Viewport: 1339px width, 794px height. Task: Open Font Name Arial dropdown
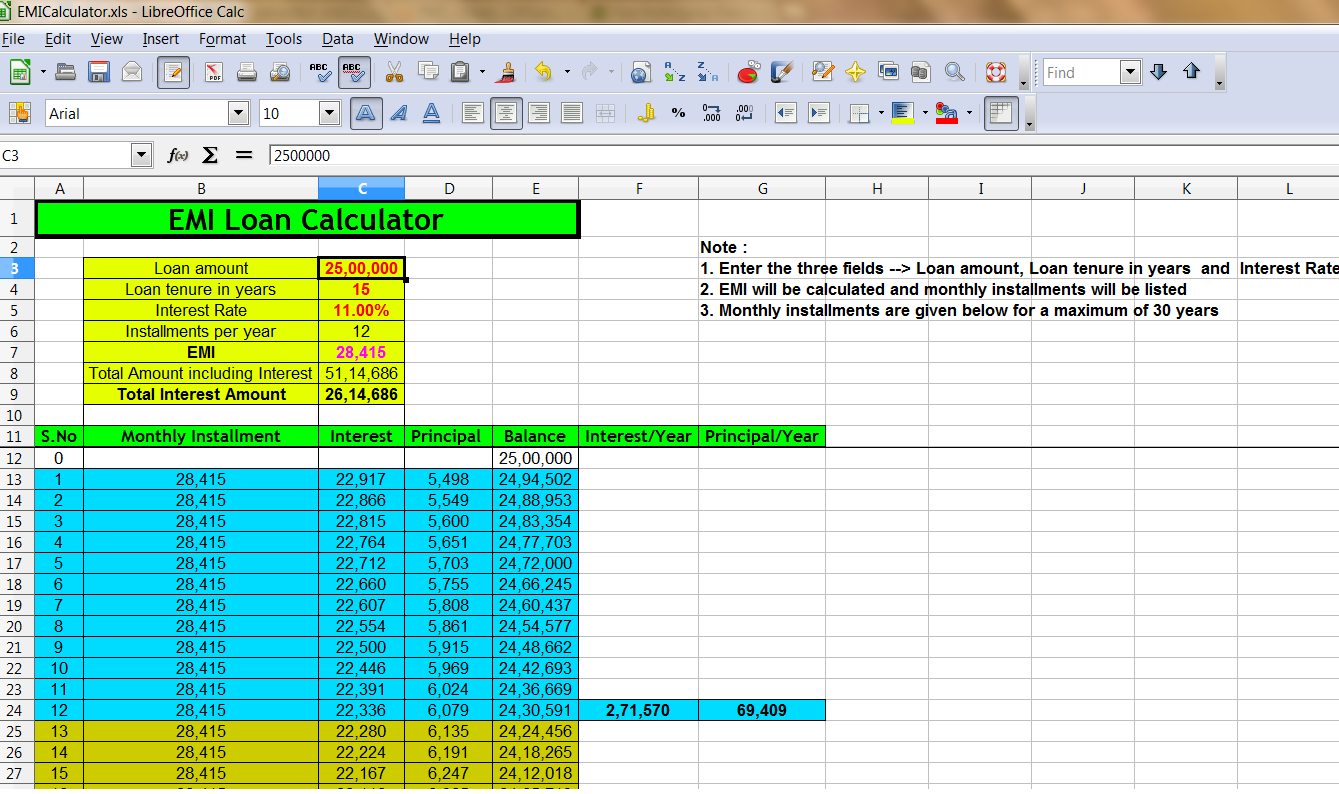coord(238,113)
